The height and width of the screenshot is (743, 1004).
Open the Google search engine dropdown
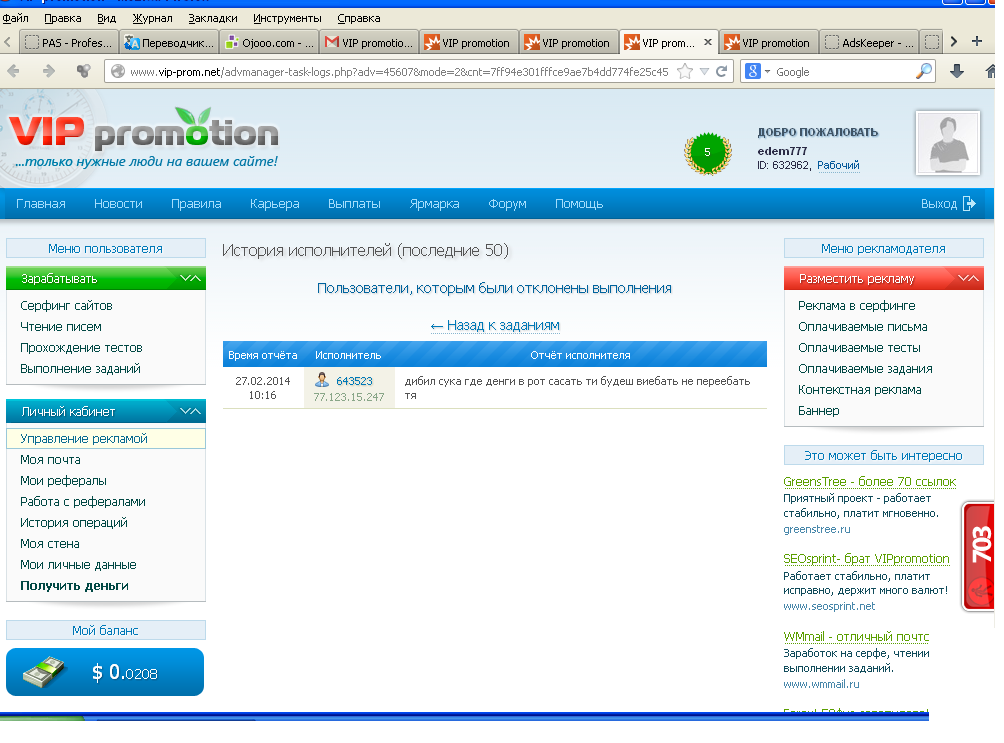(768, 72)
